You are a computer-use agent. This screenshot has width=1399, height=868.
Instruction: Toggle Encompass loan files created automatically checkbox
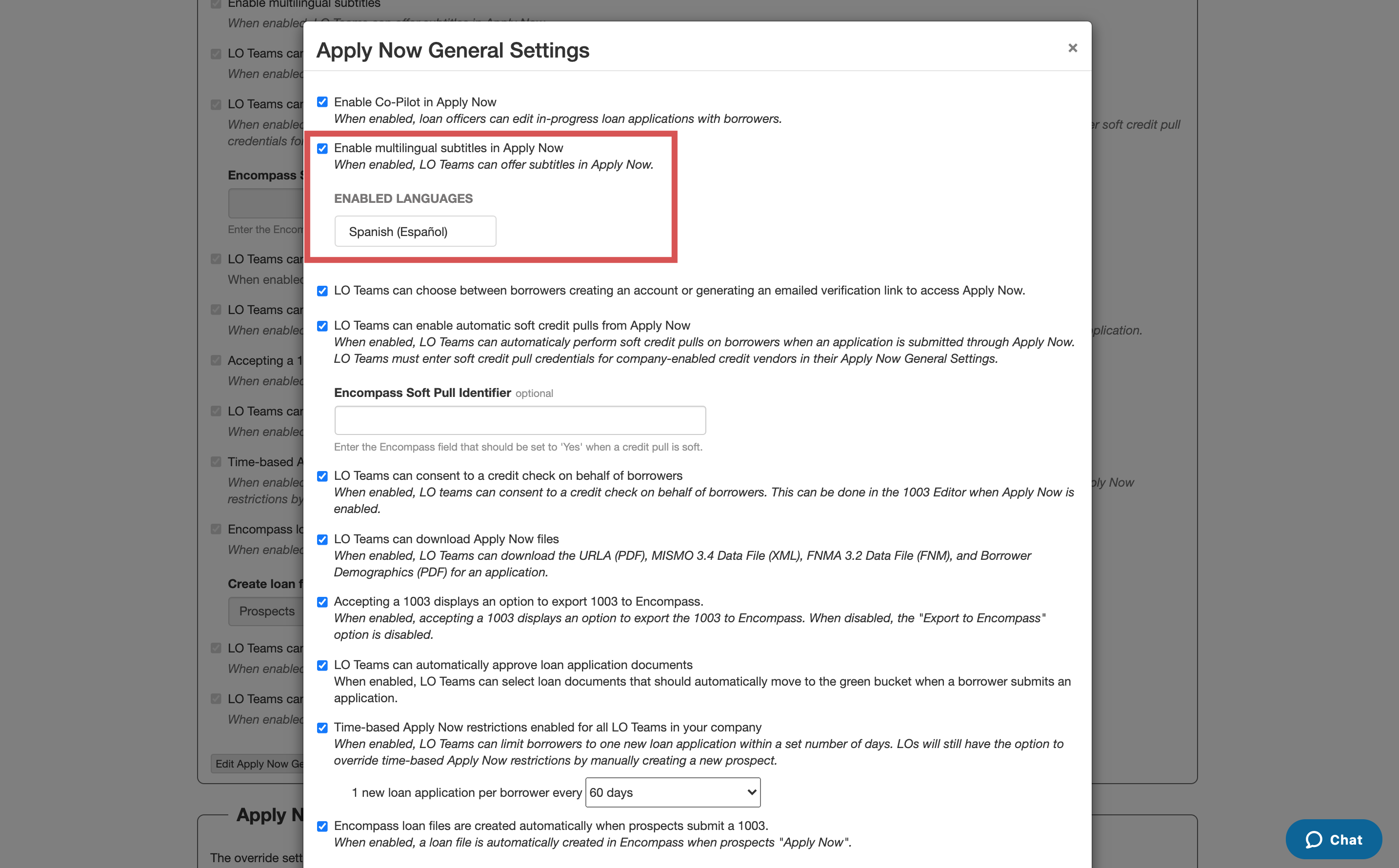(x=322, y=827)
